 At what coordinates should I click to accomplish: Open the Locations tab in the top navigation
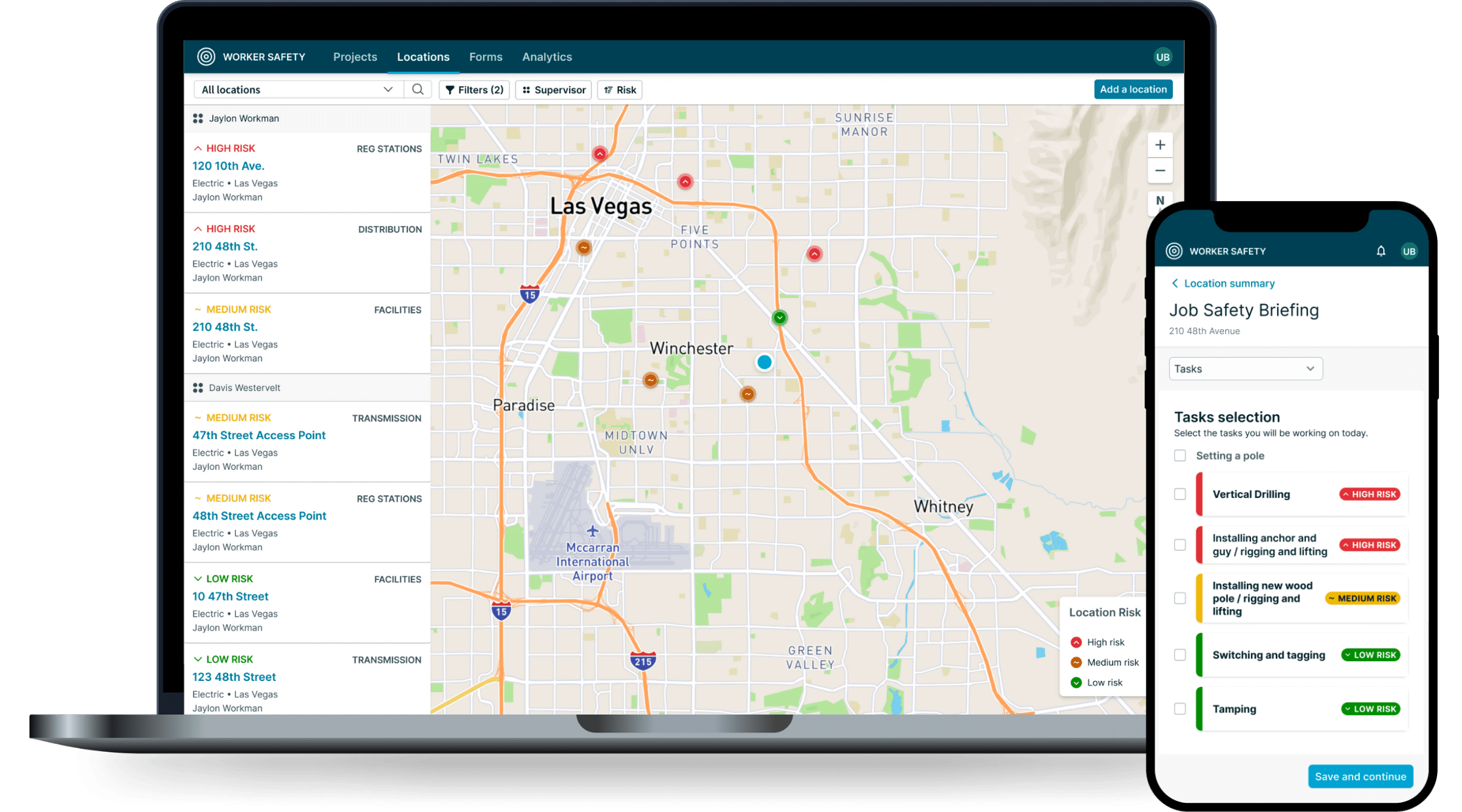[x=423, y=56]
